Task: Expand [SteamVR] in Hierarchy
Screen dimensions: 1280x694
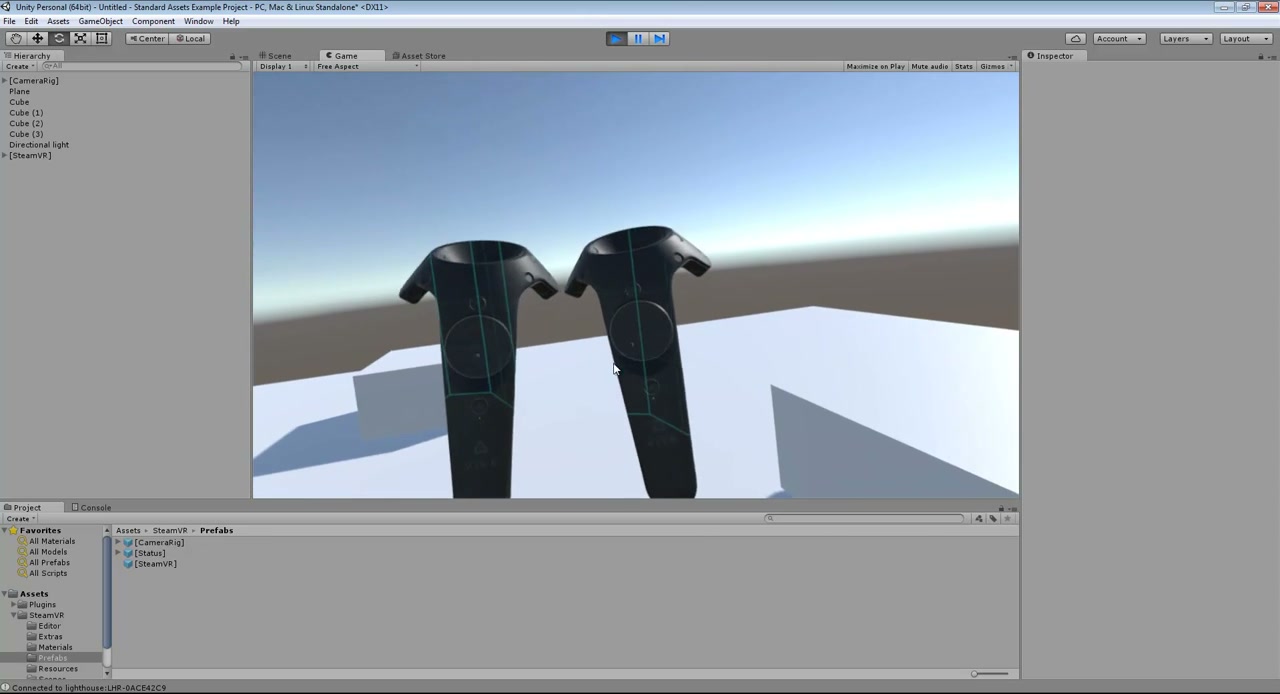Action: pos(5,155)
